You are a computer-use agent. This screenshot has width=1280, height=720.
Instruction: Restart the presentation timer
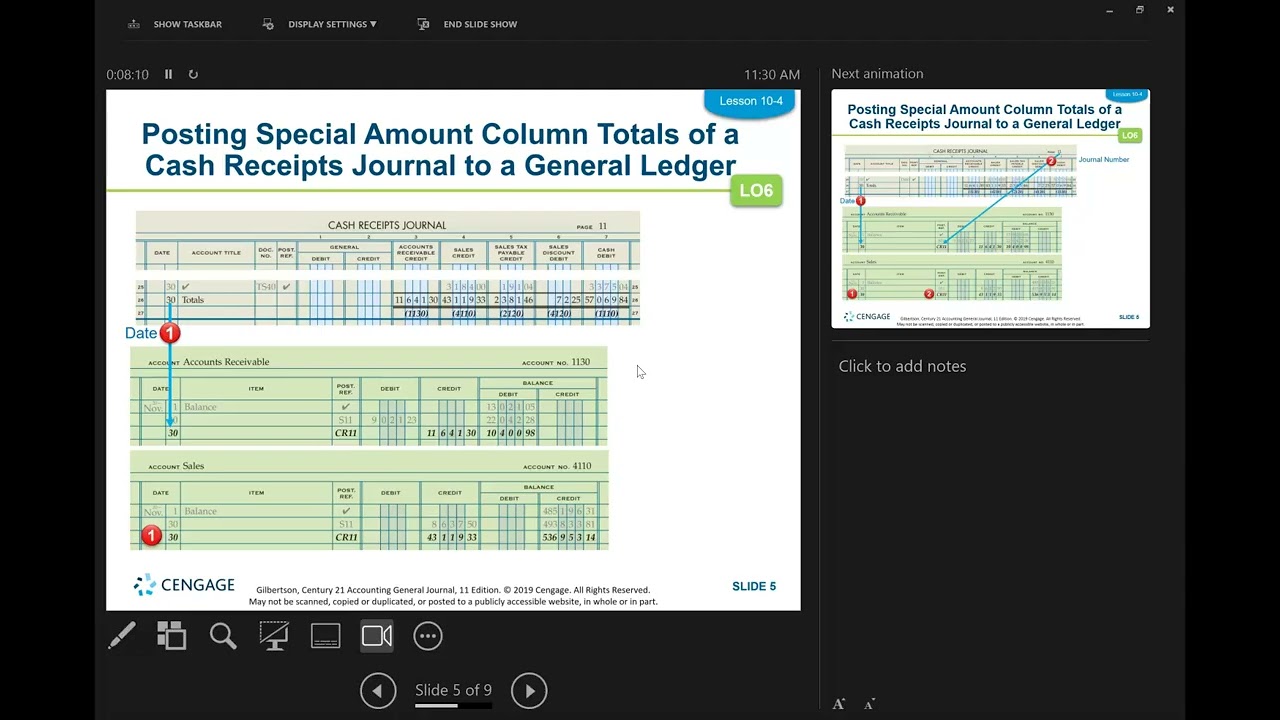coord(193,74)
